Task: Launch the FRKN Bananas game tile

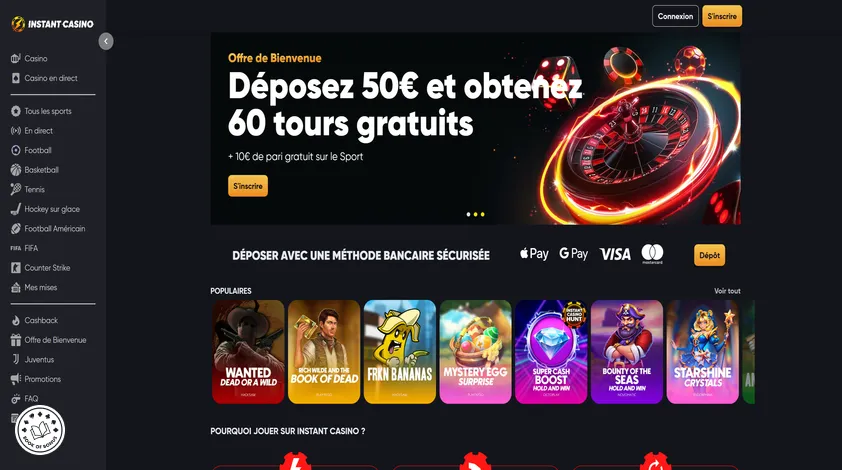Action: pyautogui.click(x=400, y=352)
